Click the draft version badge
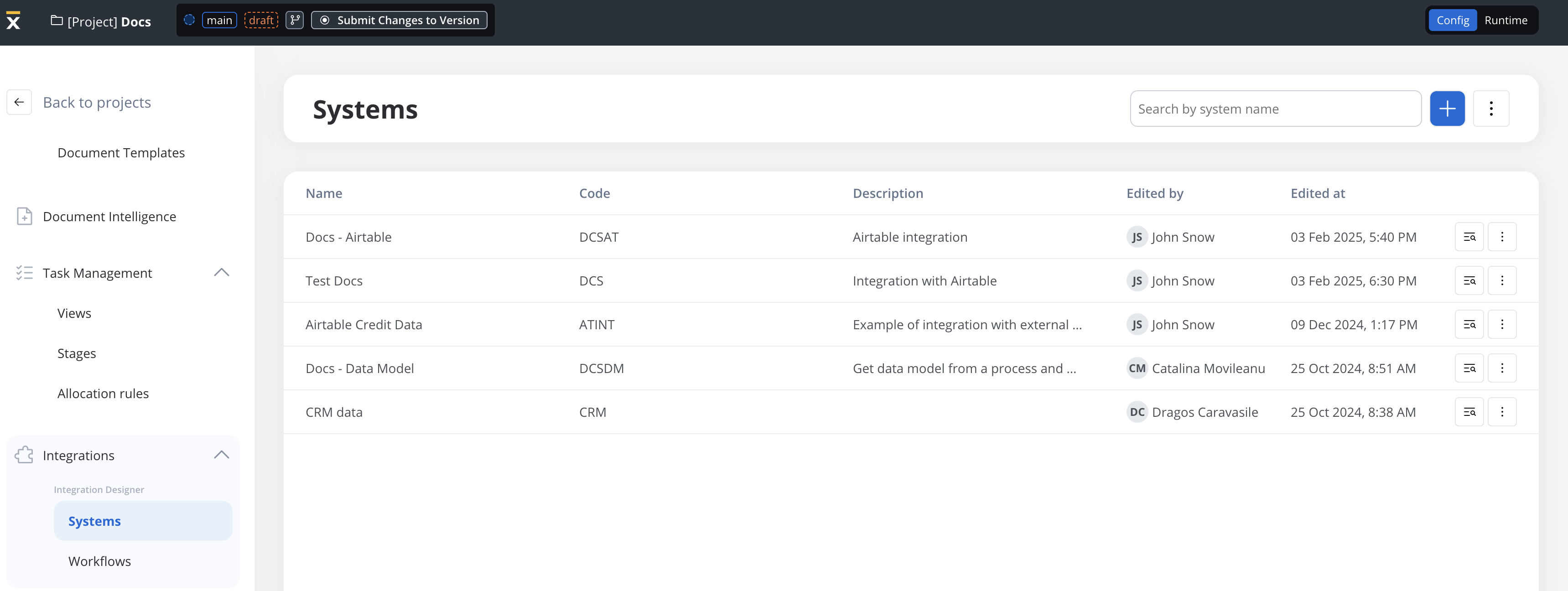Image resolution: width=1568 pixels, height=591 pixels. 261,20
